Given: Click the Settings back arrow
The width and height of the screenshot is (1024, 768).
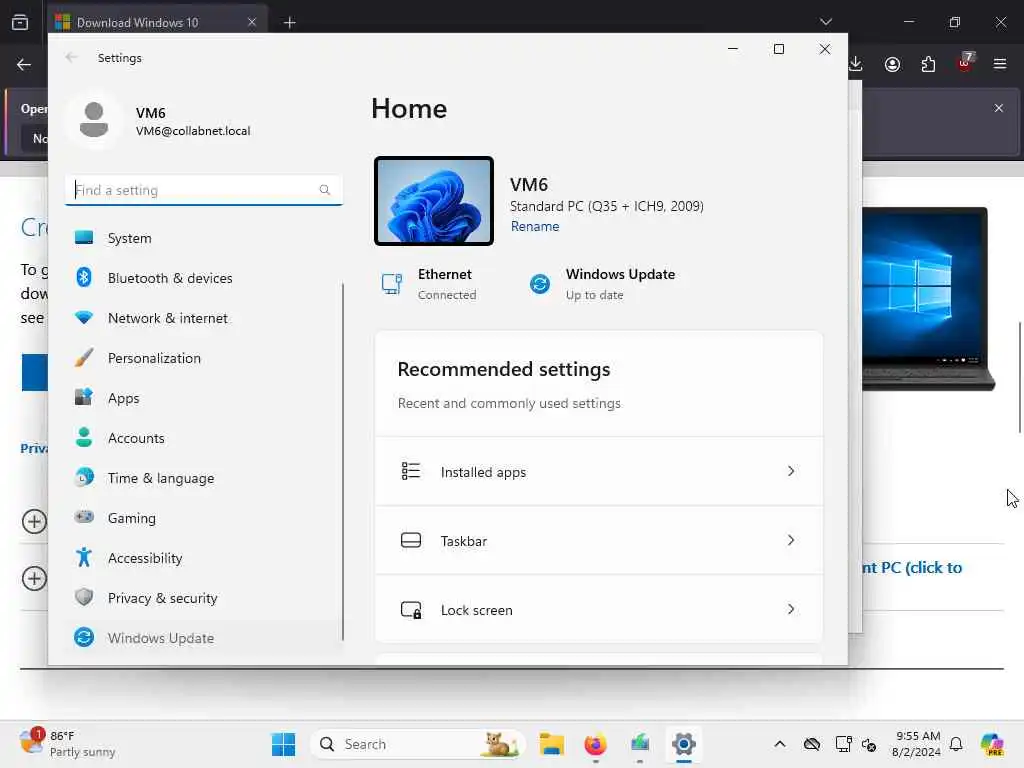Looking at the screenshot, I should (71, 57).
